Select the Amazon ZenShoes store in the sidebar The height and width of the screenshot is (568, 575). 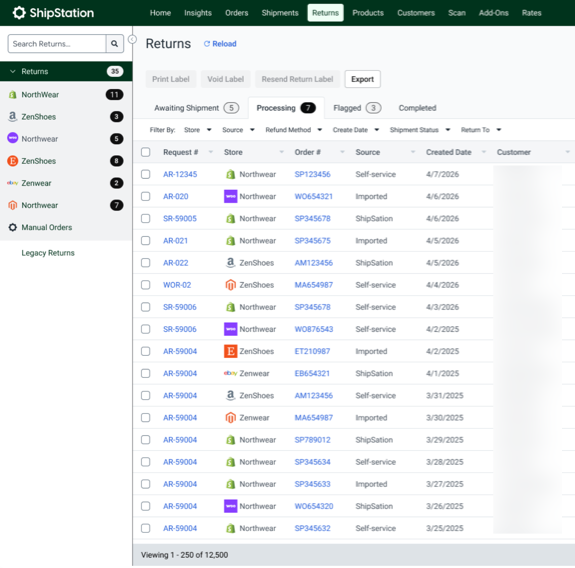pos(66,117)
